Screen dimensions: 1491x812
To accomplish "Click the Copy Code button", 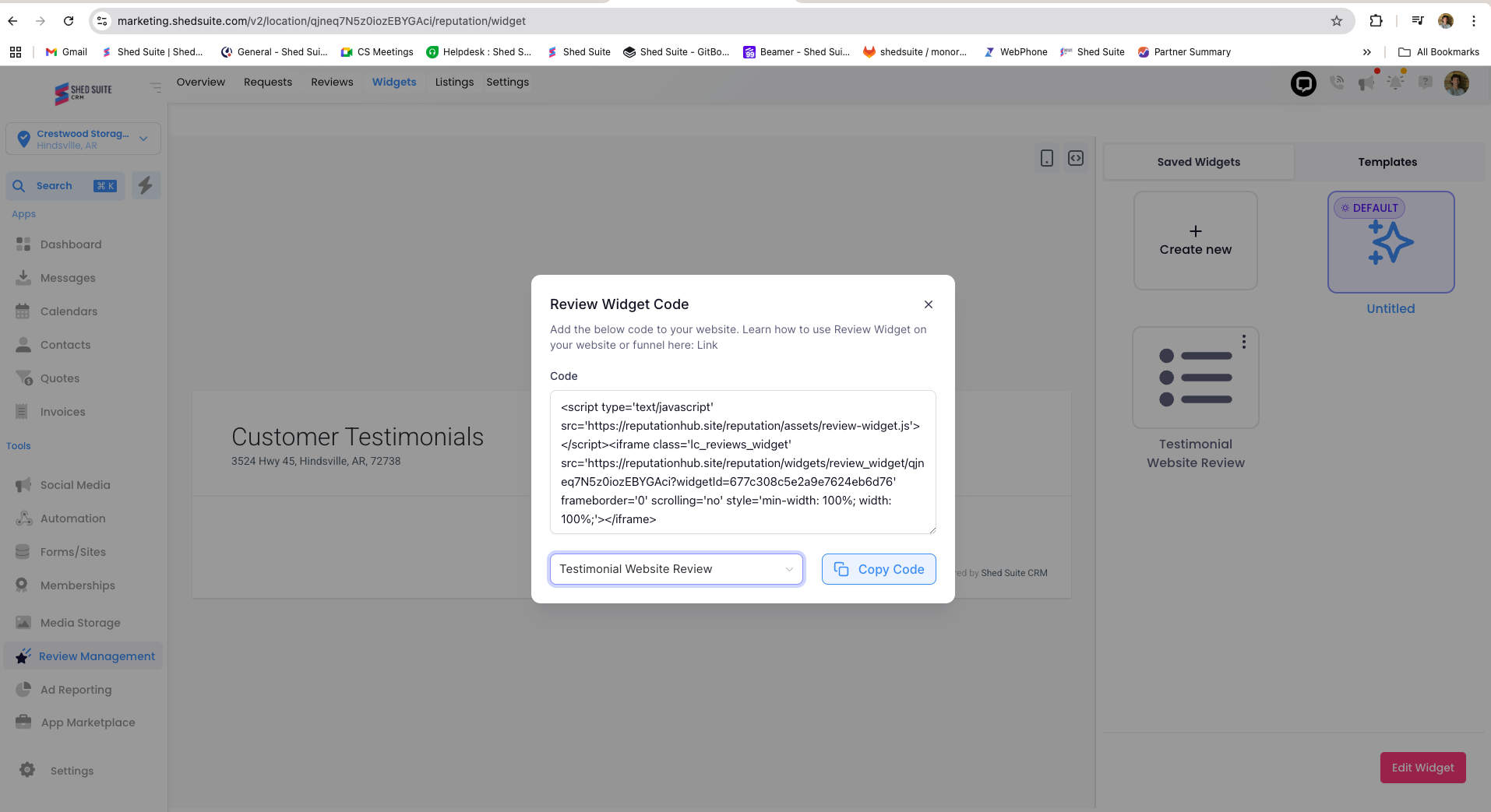I will coord(879,569).
